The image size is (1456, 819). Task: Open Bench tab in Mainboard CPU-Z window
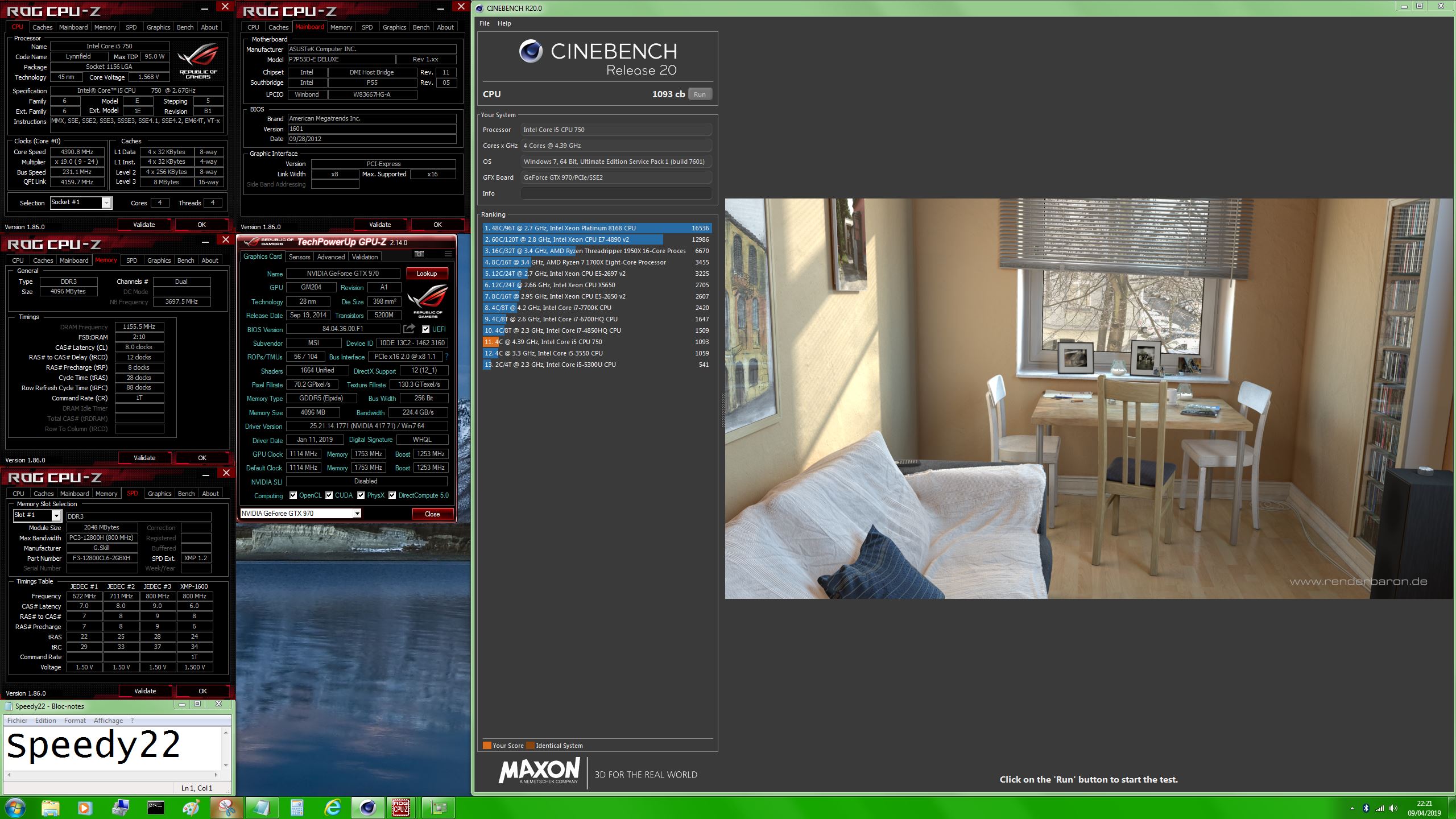pyautogui.click(x=421, y=27)
